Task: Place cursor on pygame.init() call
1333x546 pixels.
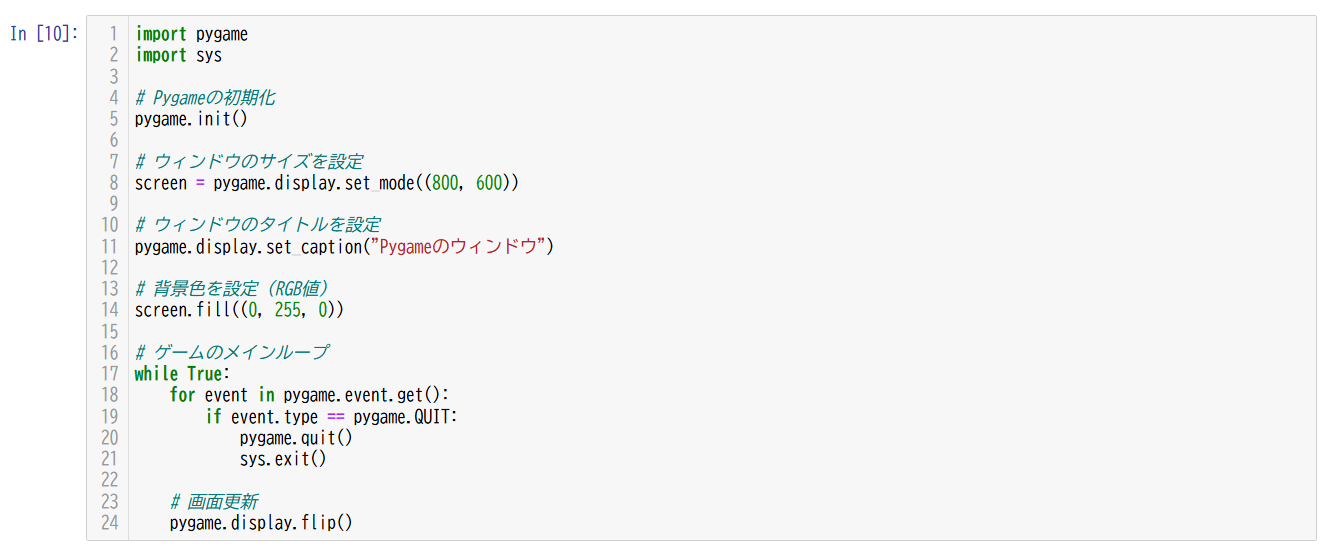Action: click(190, 119)
